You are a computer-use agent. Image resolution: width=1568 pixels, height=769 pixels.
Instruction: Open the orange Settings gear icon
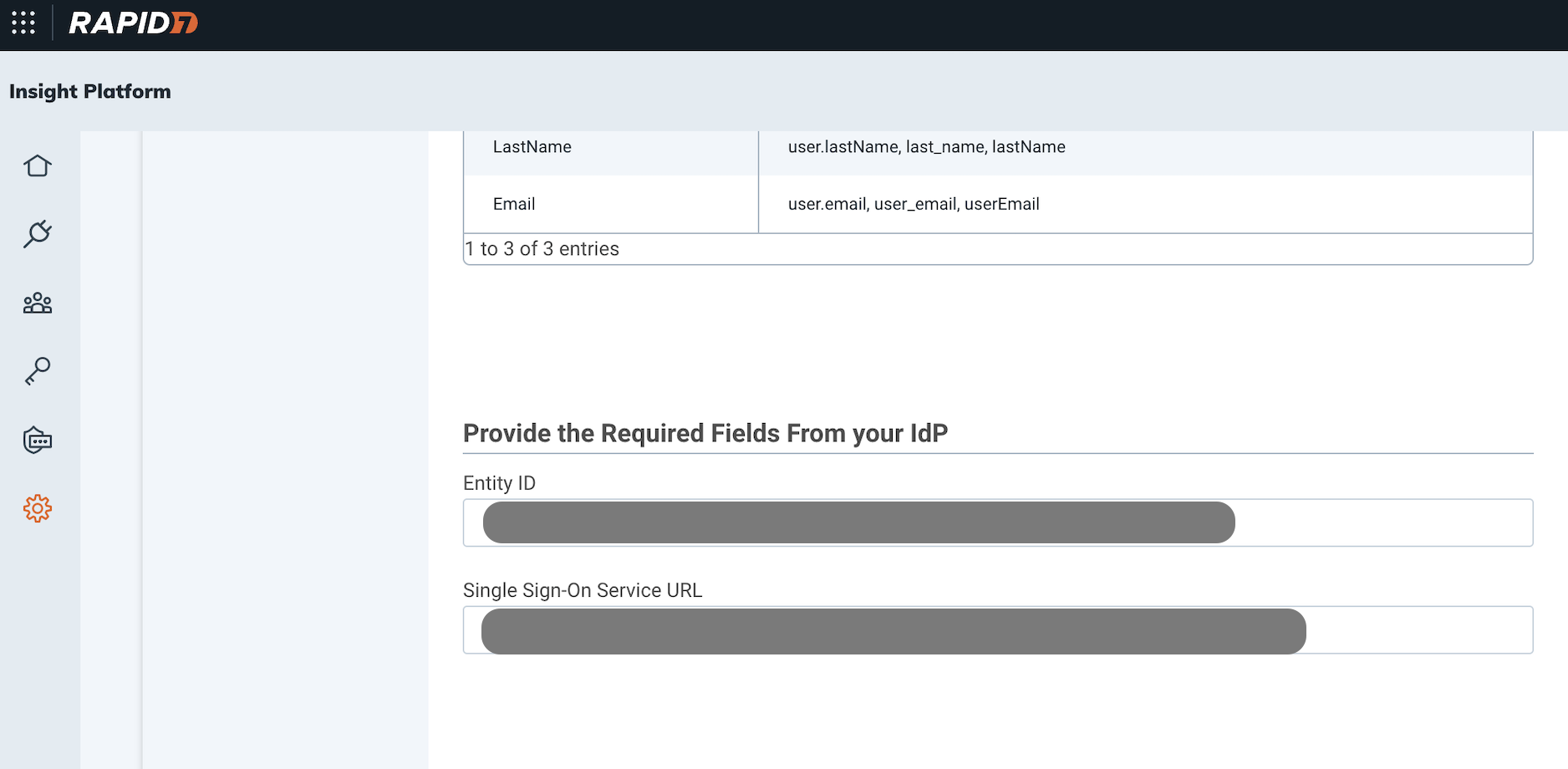38,508
